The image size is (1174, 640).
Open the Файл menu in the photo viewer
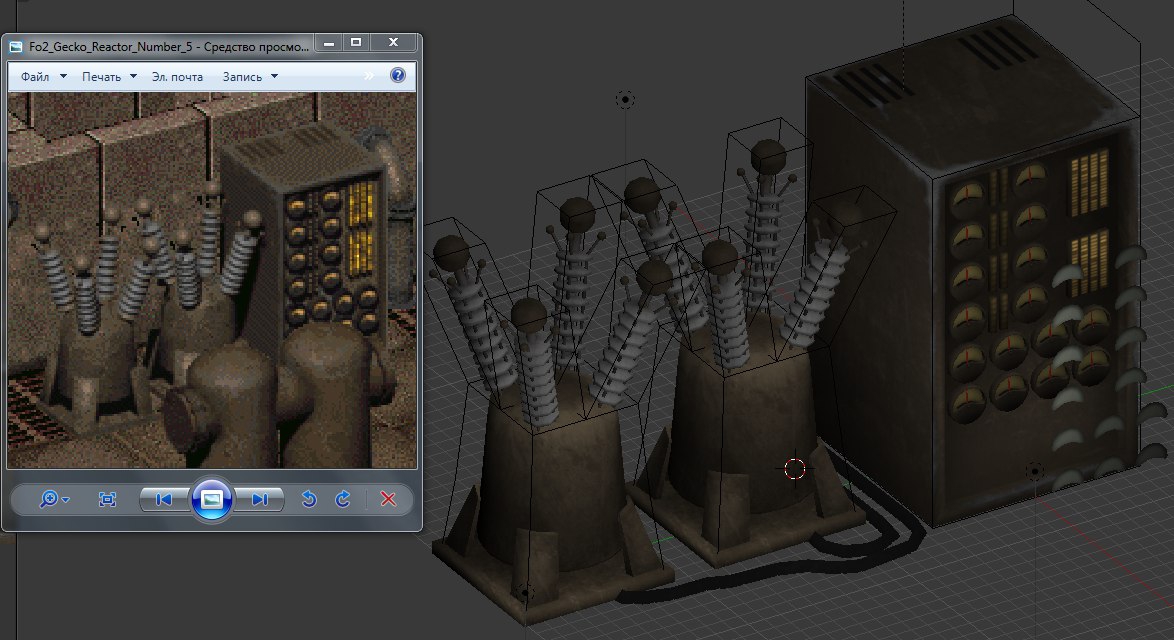43,76
